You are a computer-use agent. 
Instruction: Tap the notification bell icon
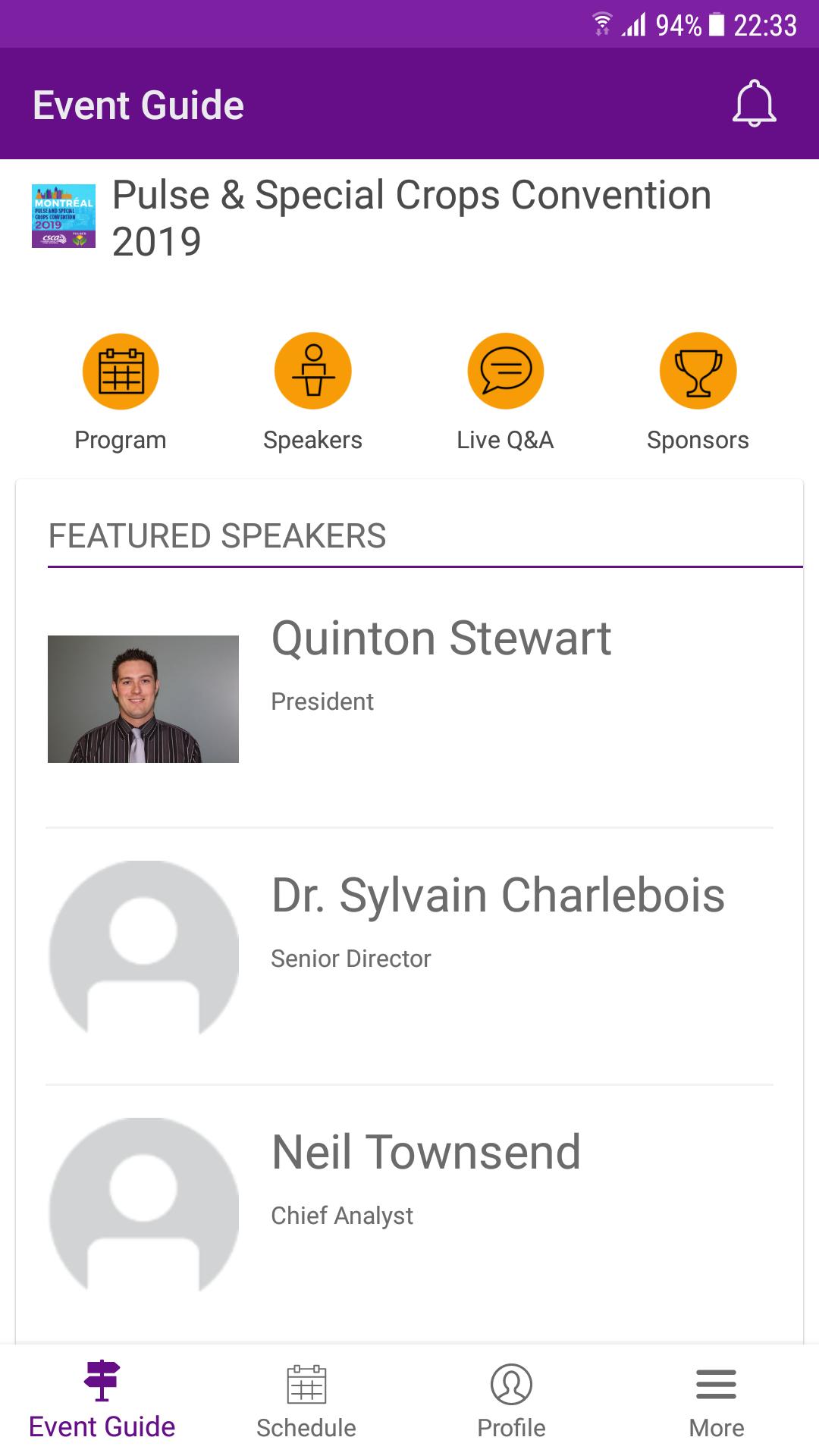[754, 103]
